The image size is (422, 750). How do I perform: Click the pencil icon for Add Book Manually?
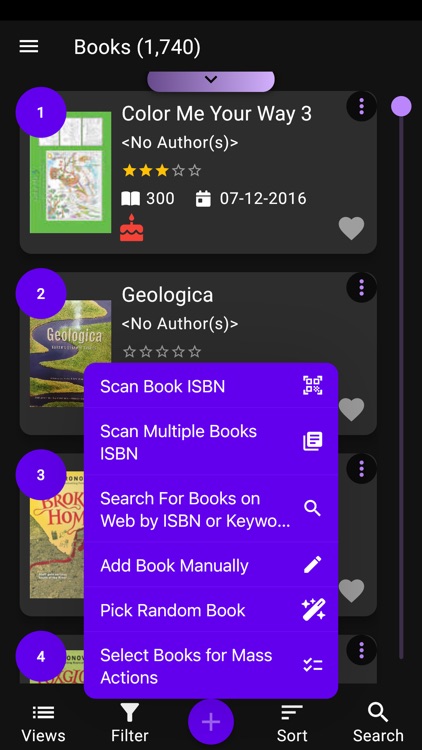click(x=313, y=565)
